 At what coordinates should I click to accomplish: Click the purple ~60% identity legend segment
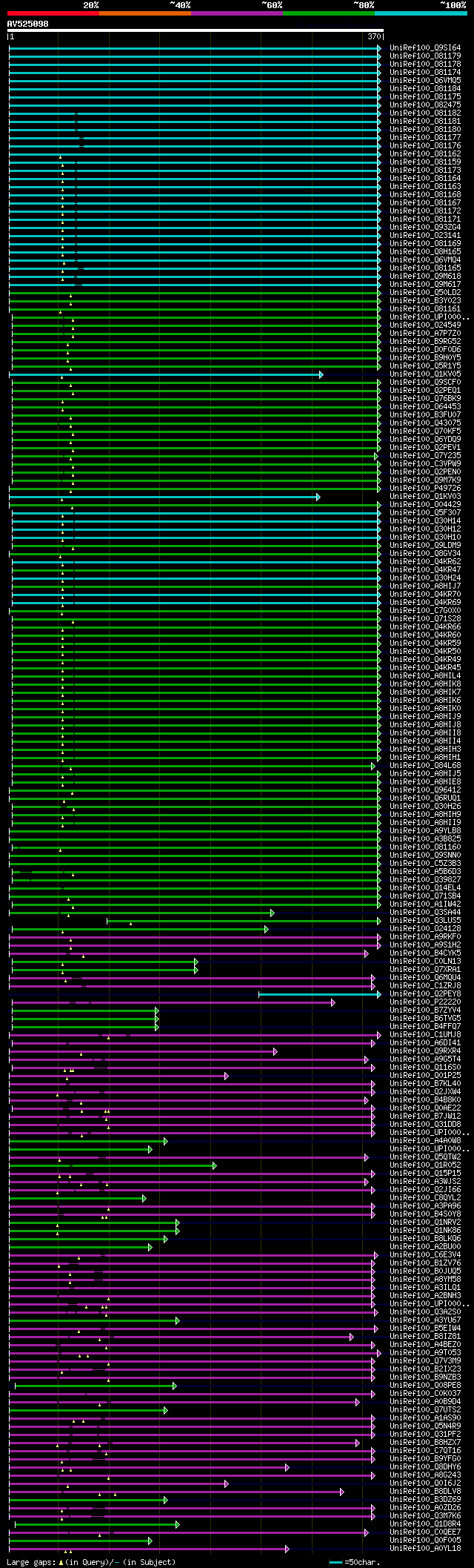237,13
